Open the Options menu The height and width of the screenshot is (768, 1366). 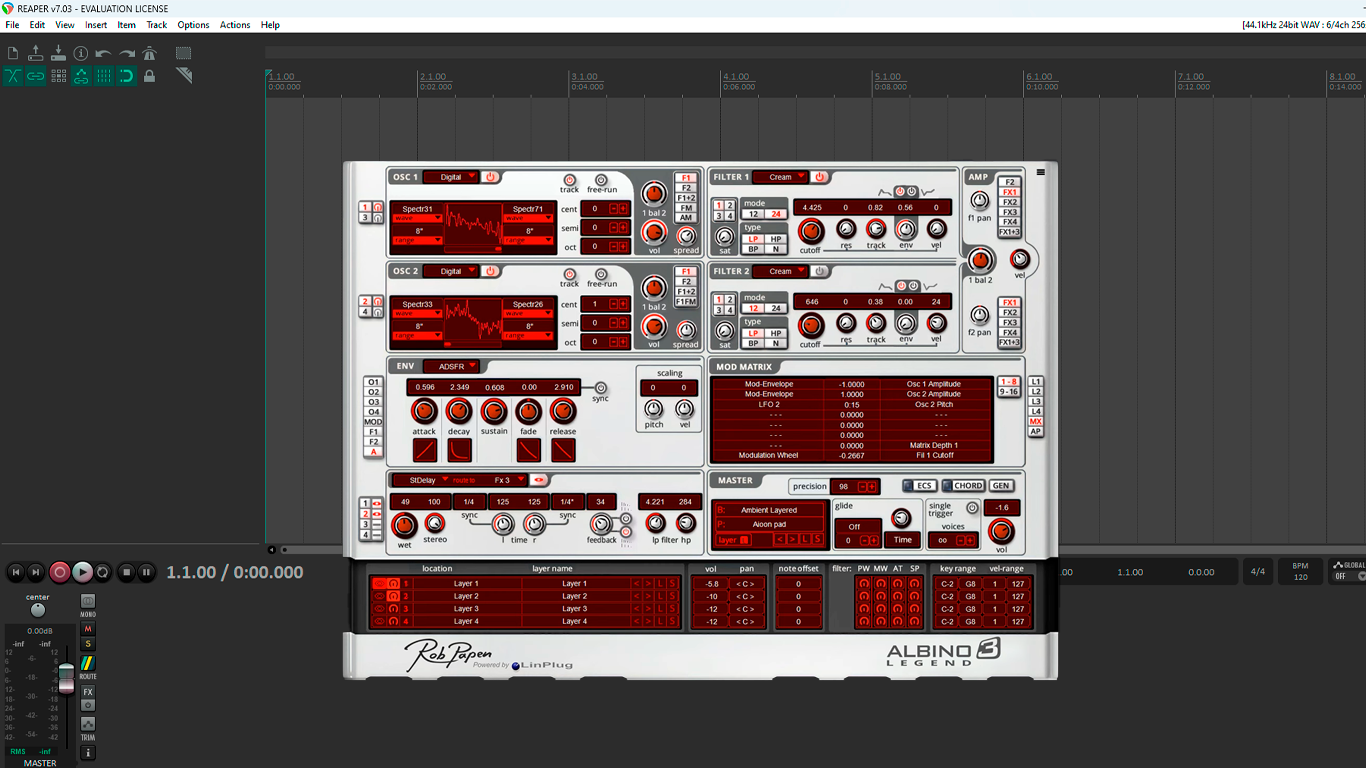[x=193, y=25]
